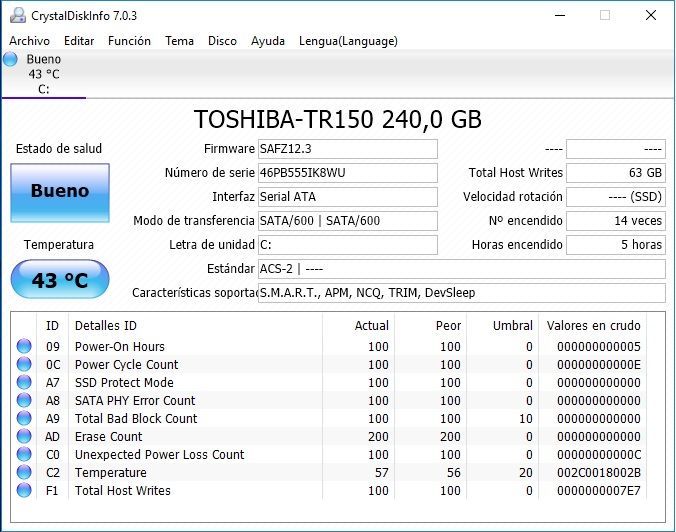Click the status orb next to SSD Protect Mode
This screenshot has height=532, width=676.
23,383
